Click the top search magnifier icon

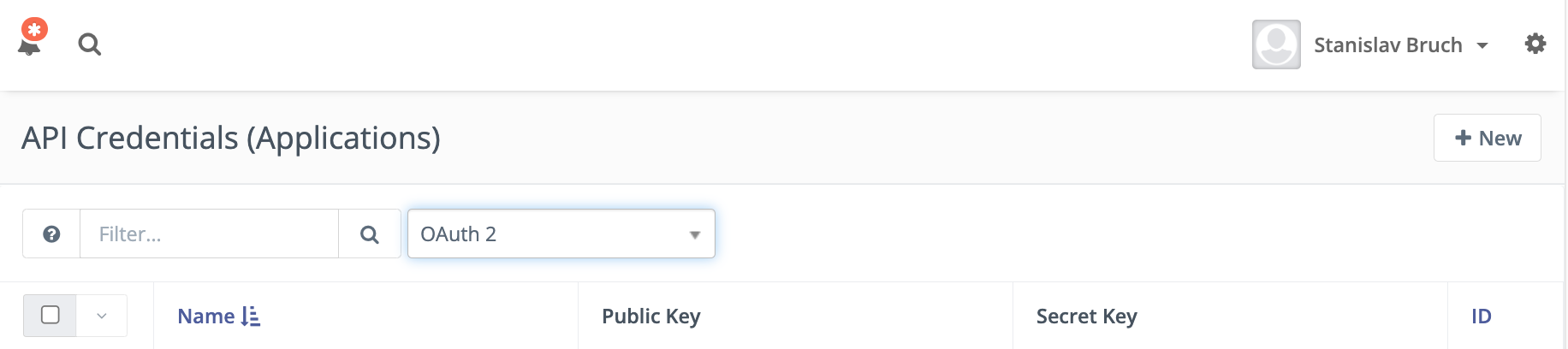point(89,44)
